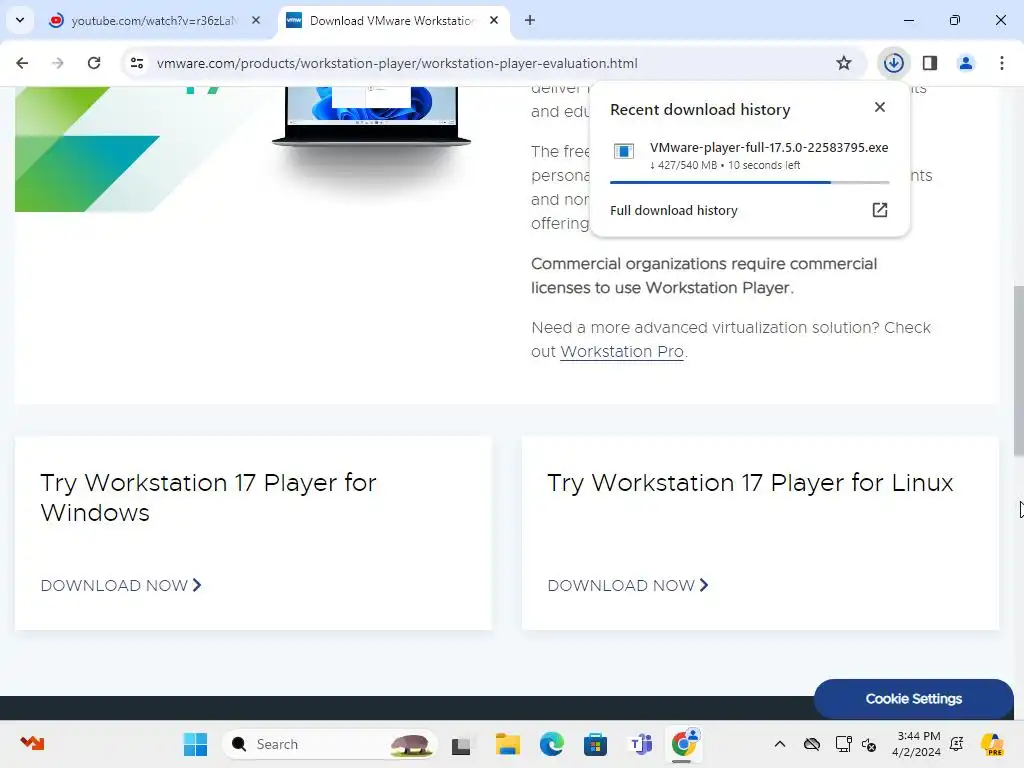Click the Try Workstation 17 Player for Linux heading

[x=750, y=483]
